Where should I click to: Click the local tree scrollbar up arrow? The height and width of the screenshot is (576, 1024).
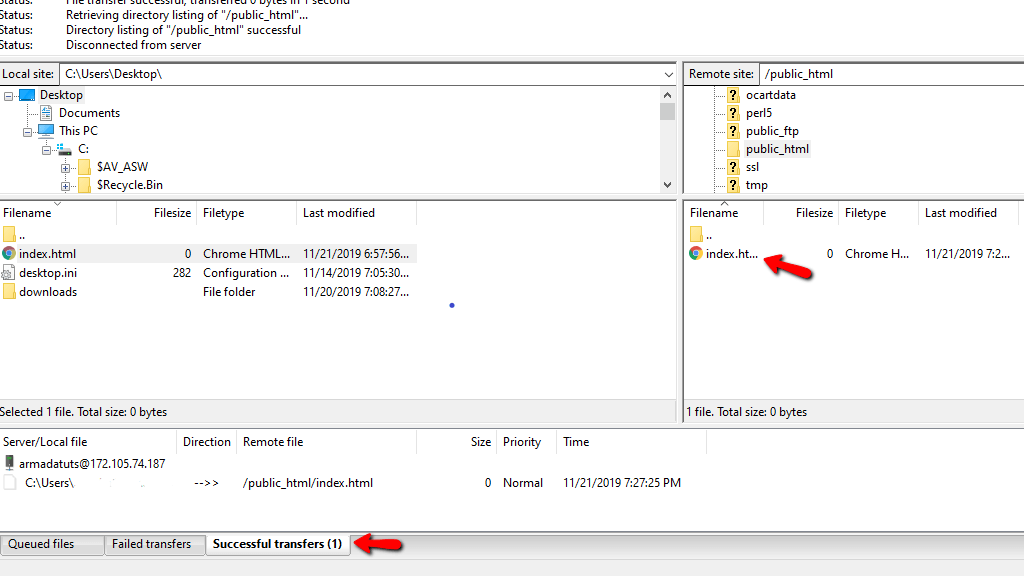pos(667,95)
